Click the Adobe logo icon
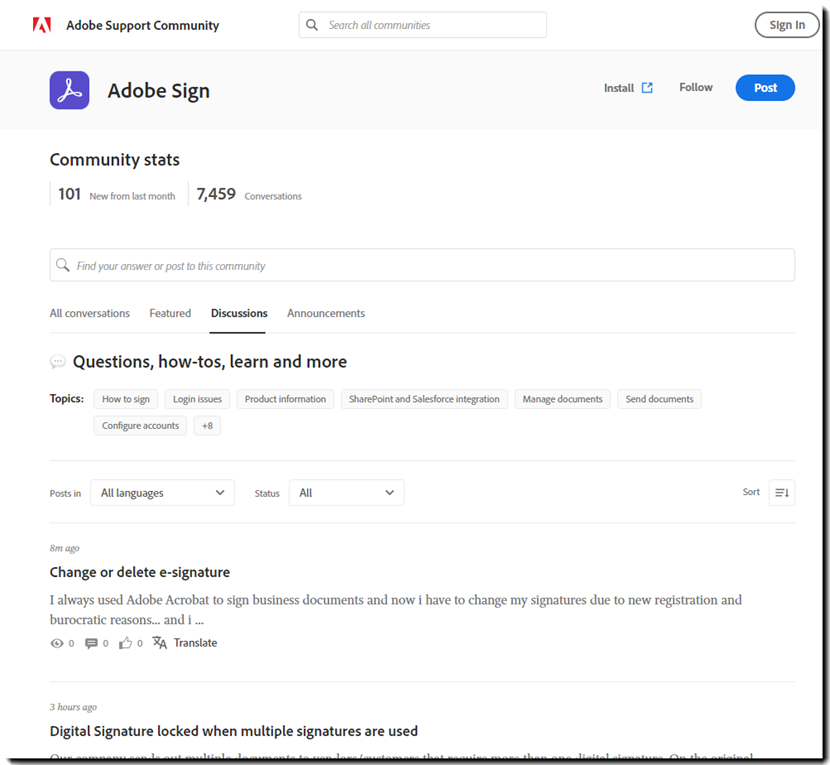The height and width of the screenshot is (765, 830). (x=41, y=25)
